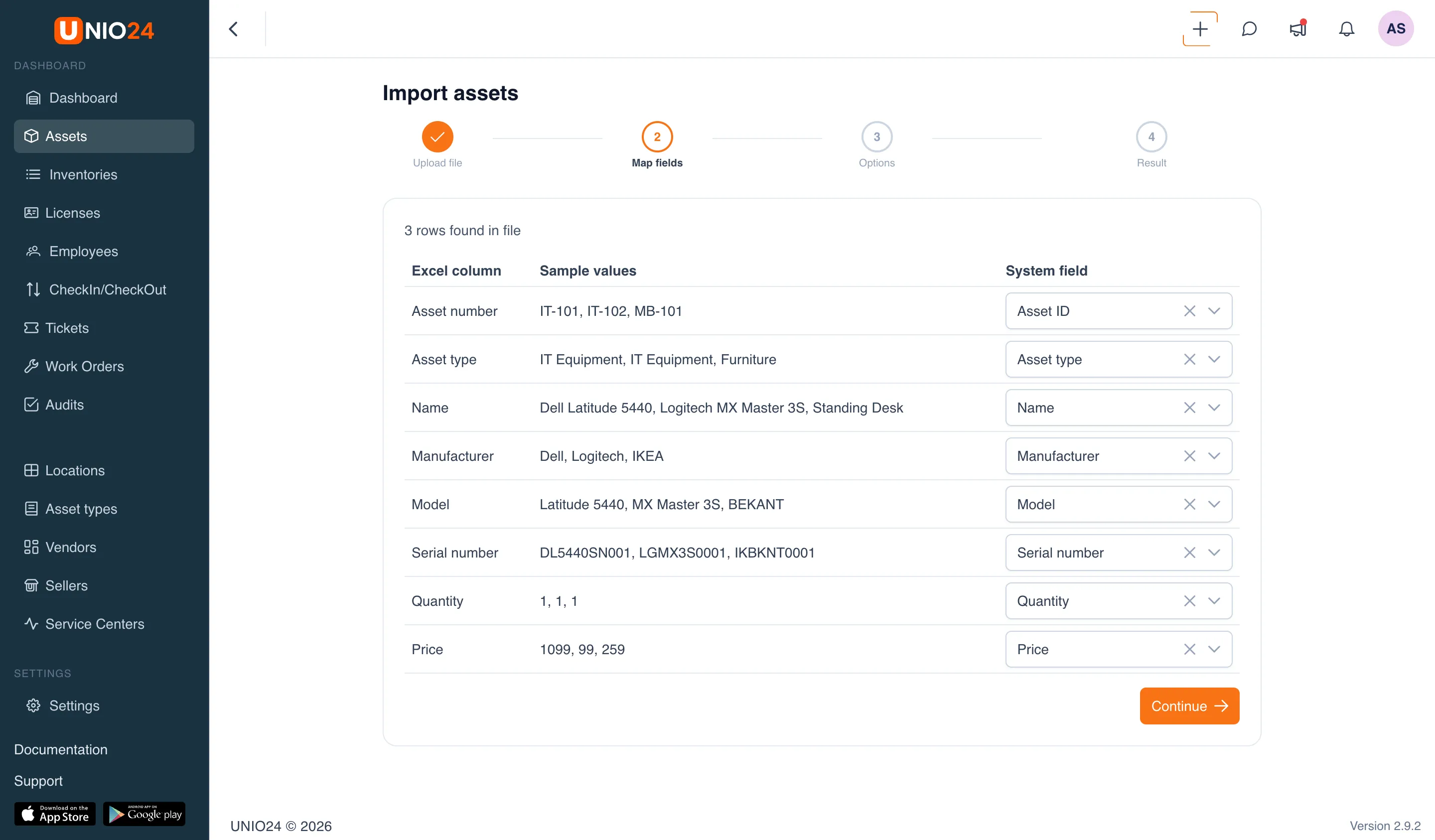The width and height of the screenshot is (1435, 840).
Task: Open Vendors from the sidebar
Action: tap(104, 547)
